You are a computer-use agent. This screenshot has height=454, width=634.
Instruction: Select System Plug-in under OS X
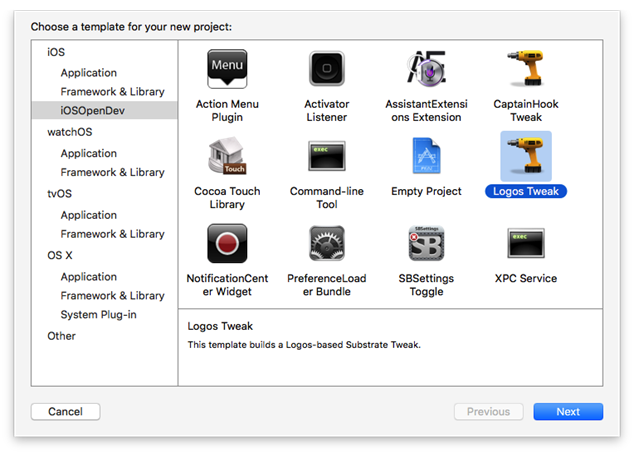pyautogui.click(x=98, y=315)
